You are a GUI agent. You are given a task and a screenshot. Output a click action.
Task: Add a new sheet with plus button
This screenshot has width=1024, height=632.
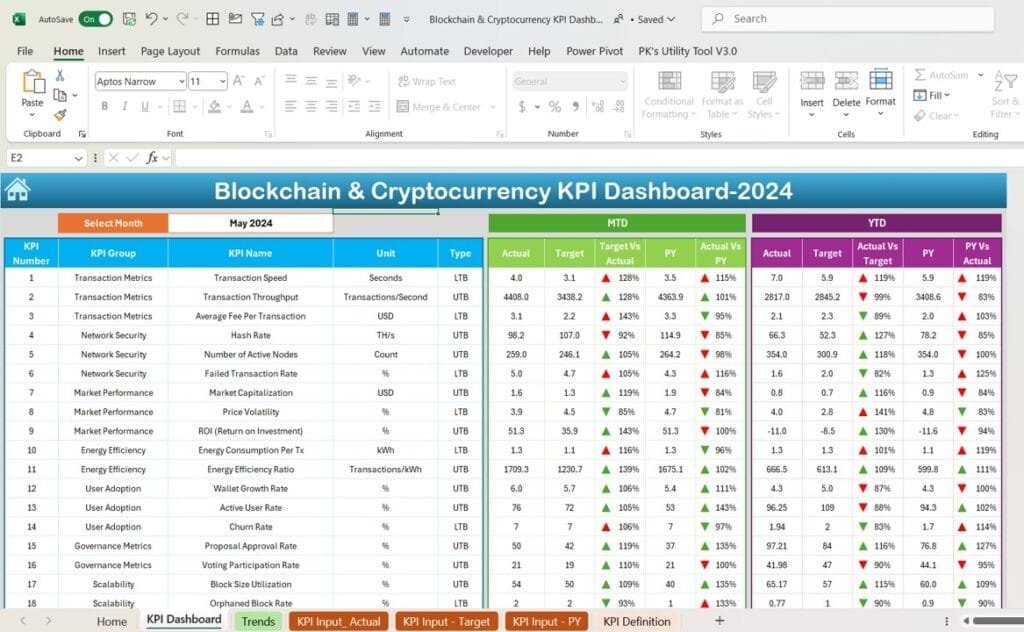(x=720, y=621)
